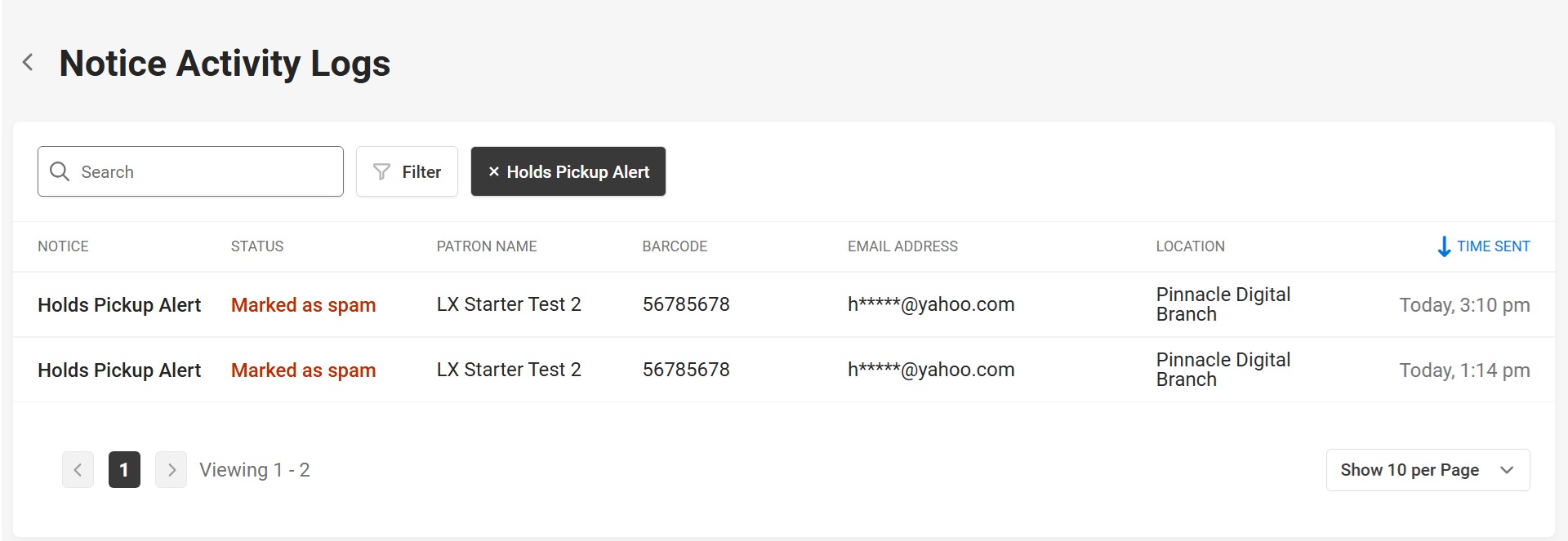Click the Viewing 1 - 2 label
Image resolution: width=1568 pixels, height=541 pixels.
255,470
